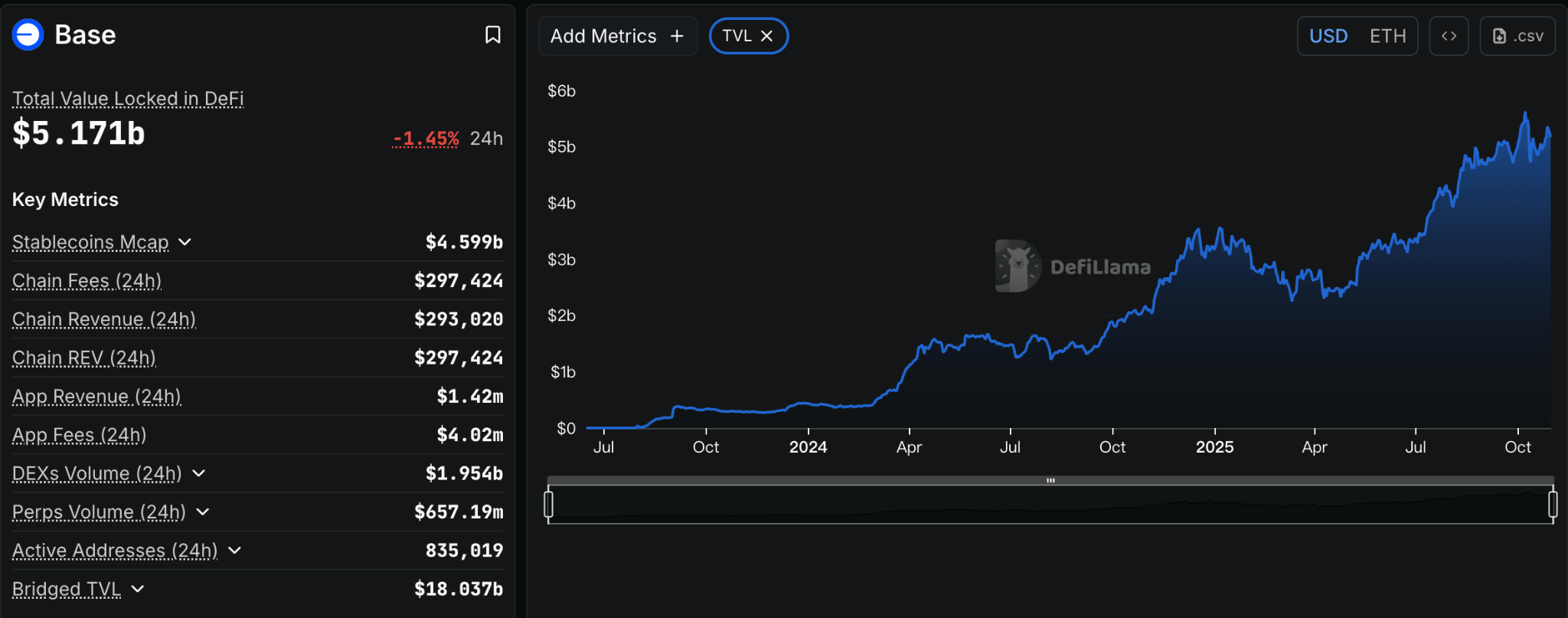
Task: Switch chart denomination to ETH
Action: point(1388,36)
